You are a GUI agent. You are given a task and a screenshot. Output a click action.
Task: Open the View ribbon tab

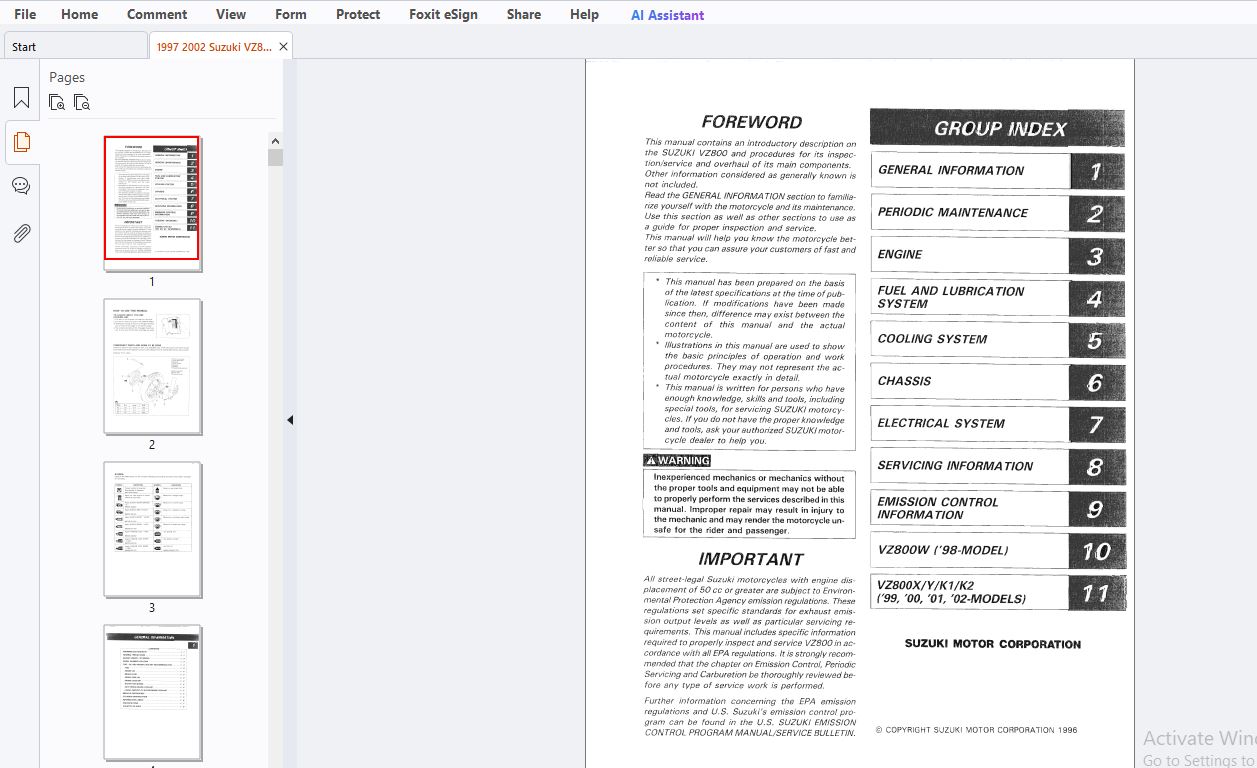pyautogui.click(x=231, y=14)
